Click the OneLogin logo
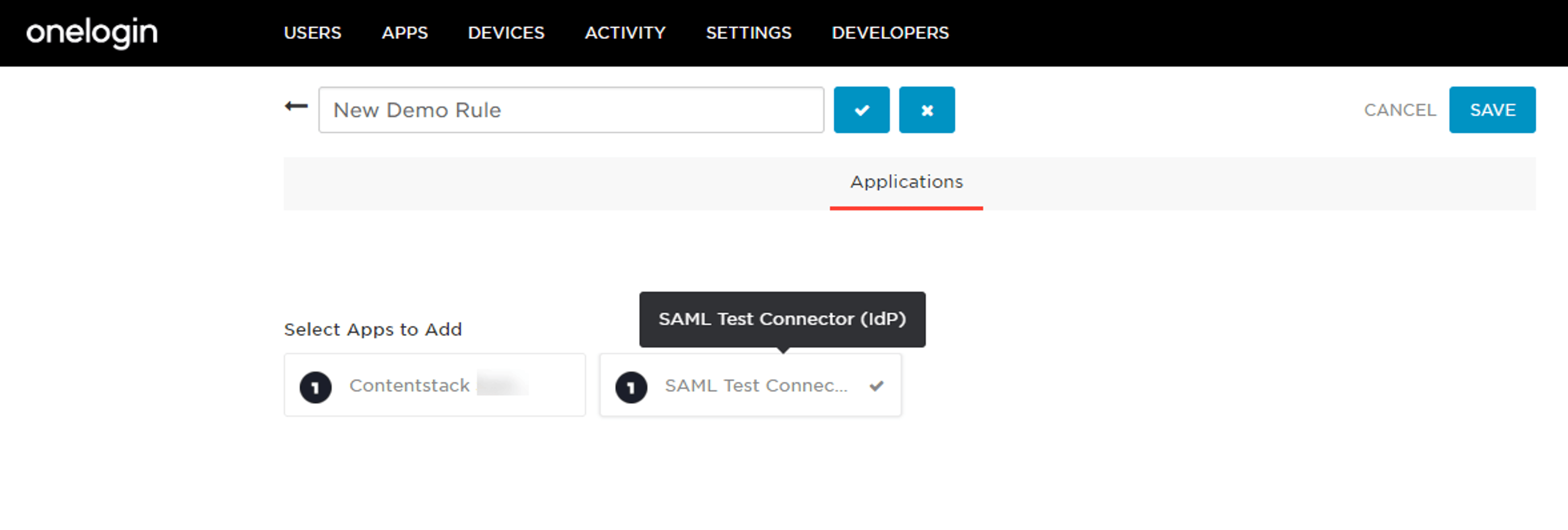 click(92, 33)
